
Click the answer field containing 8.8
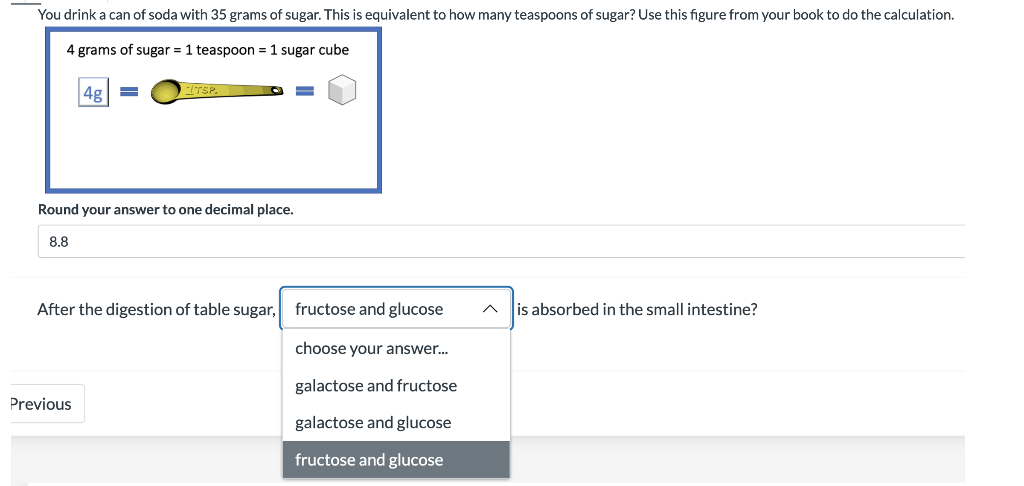click(x=500, y=241)
